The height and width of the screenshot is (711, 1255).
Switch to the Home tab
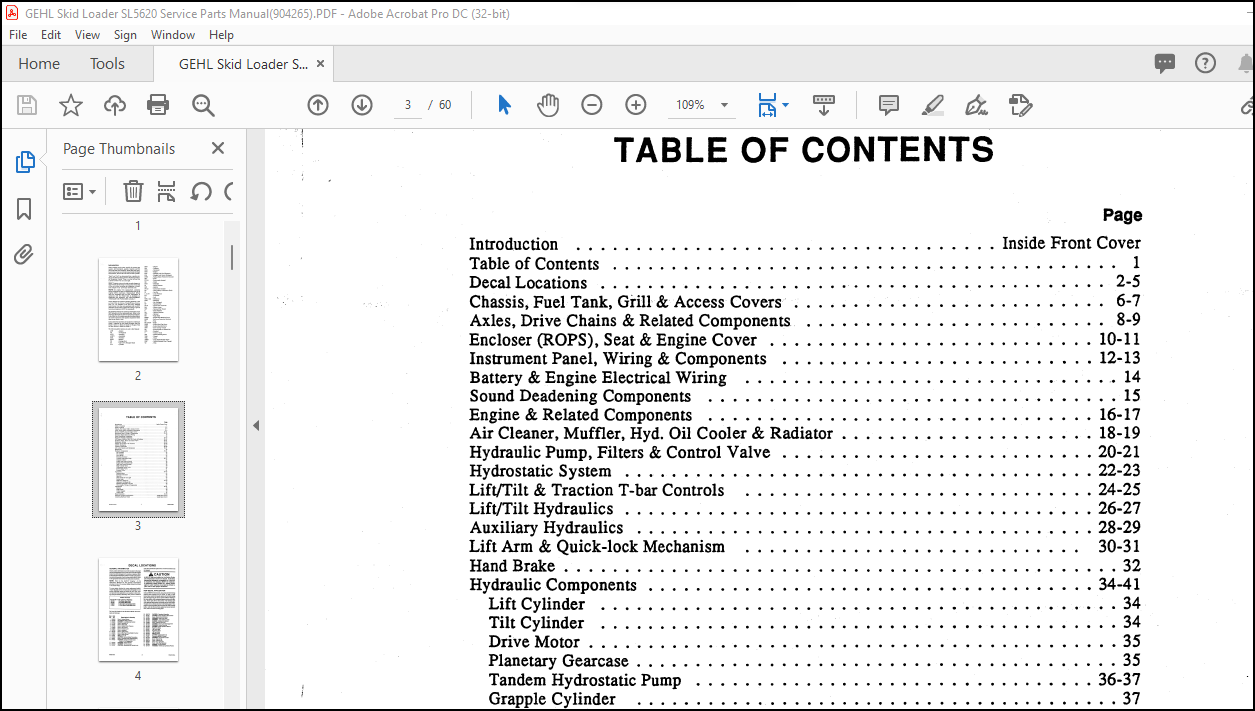coord(39,63)
